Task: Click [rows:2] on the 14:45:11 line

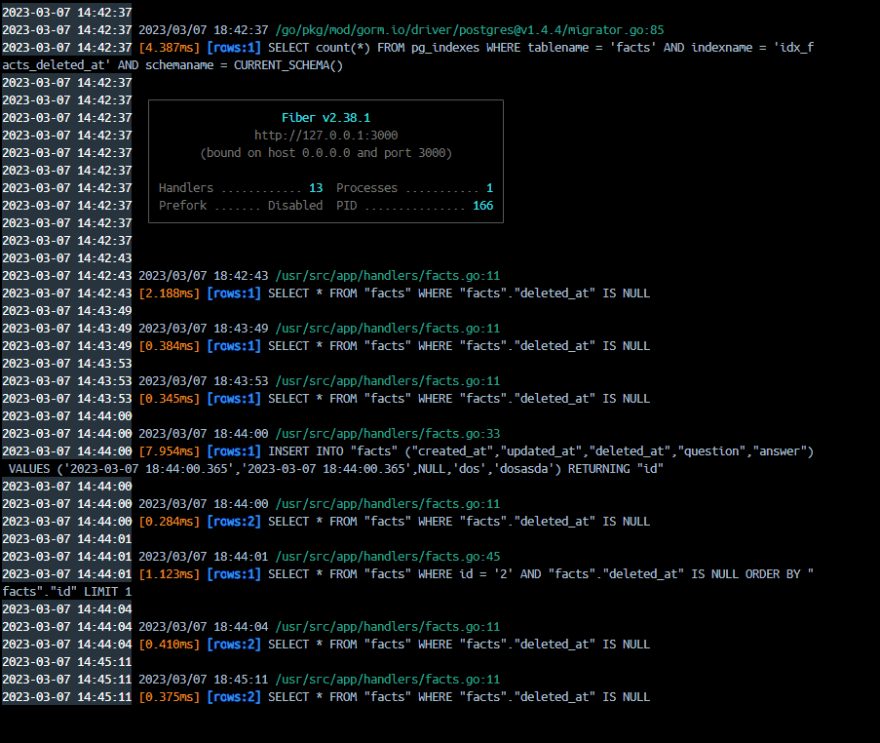Action: coord(233,696)
